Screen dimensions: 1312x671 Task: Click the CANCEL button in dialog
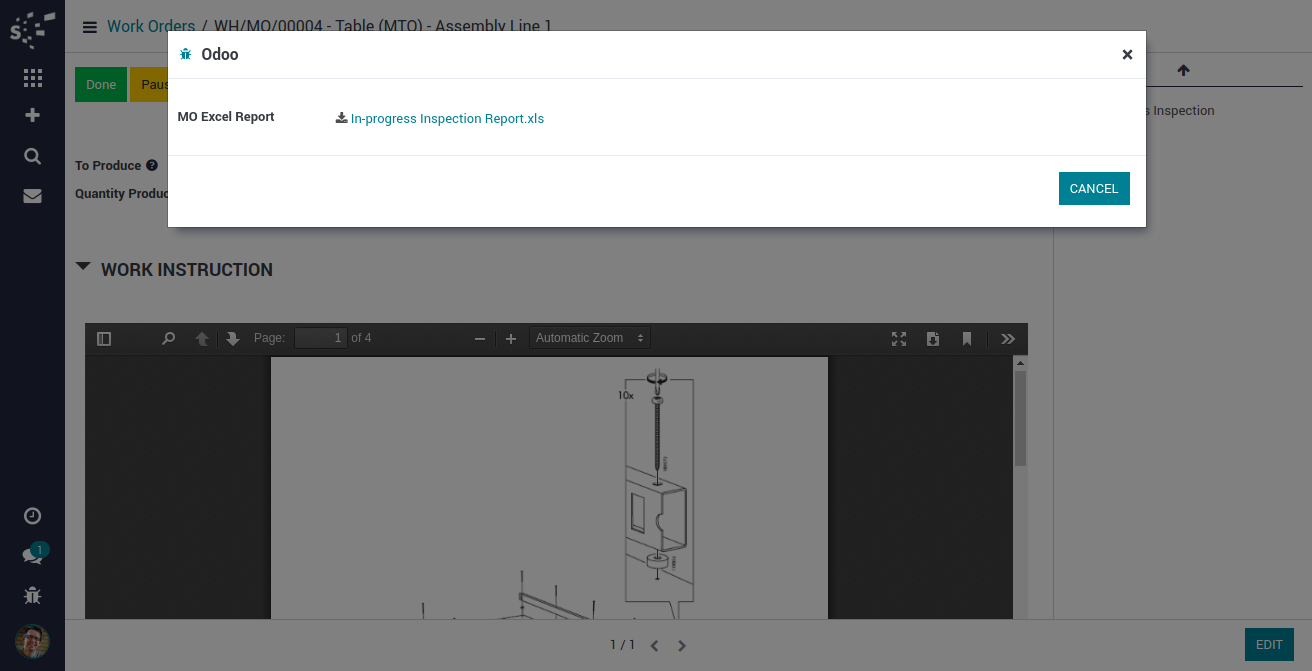1093,188
